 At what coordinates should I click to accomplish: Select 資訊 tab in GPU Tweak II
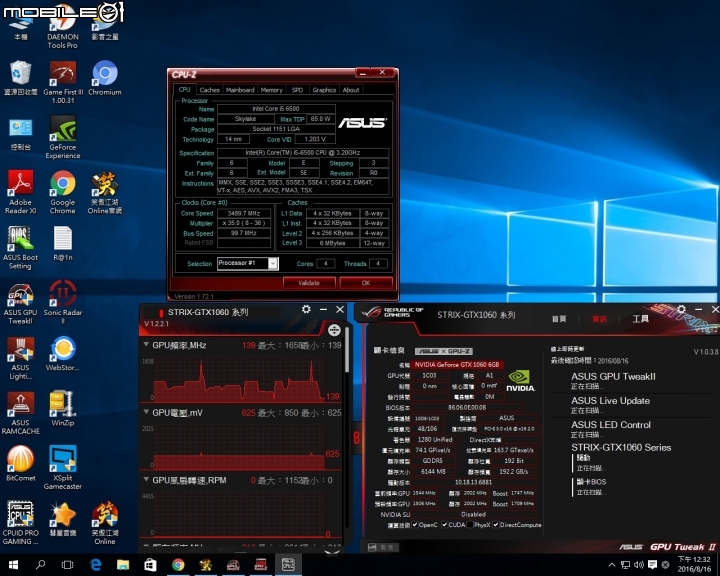599,319
